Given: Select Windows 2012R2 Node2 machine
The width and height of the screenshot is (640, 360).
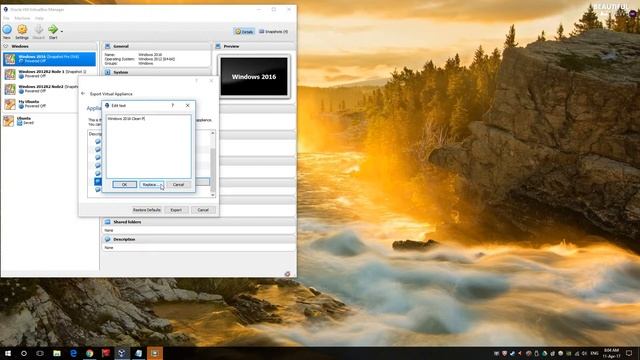Looking at the screenshot, I should coord(41,89).
